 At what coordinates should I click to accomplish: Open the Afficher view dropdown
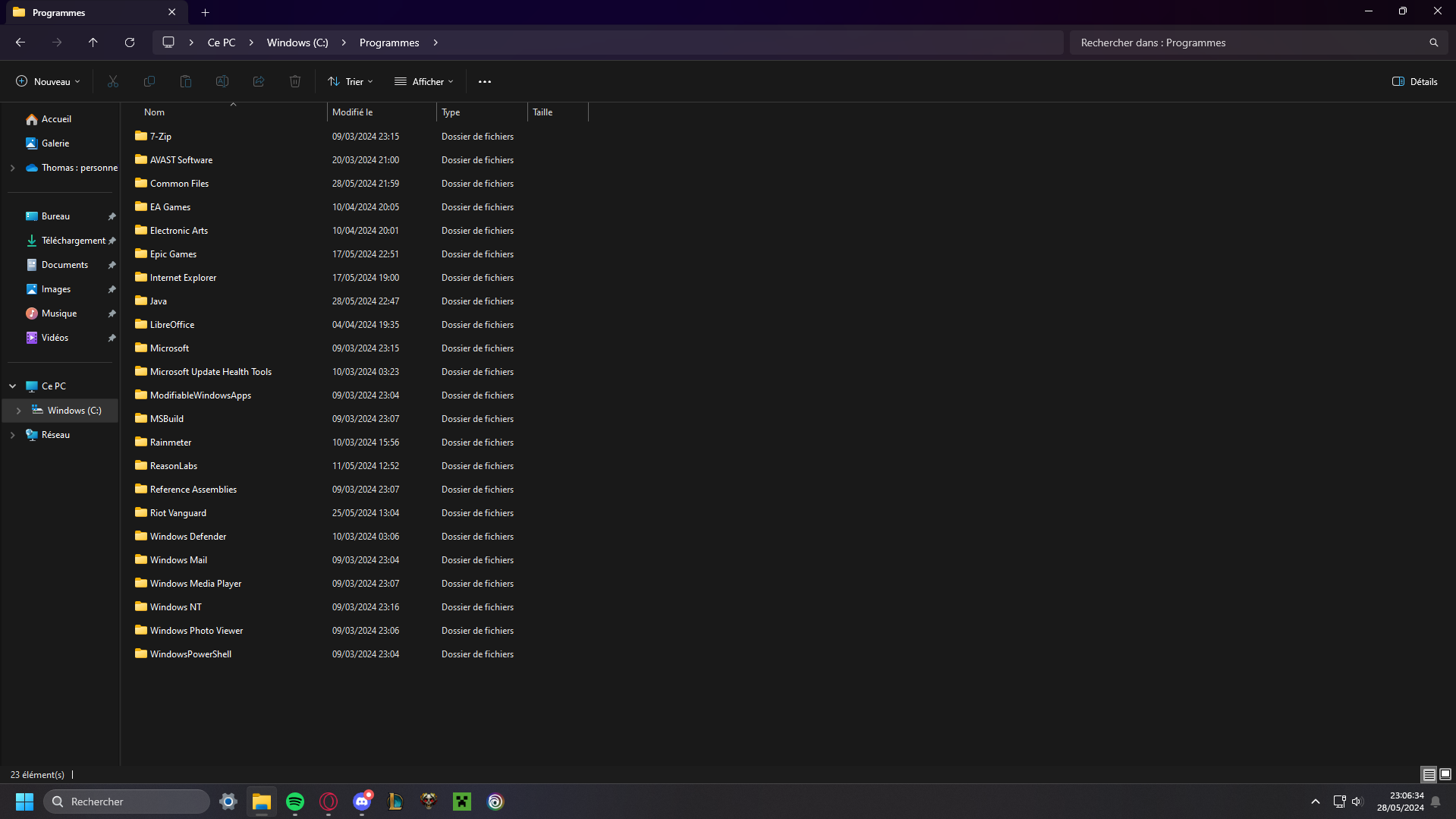click(424, 81)
